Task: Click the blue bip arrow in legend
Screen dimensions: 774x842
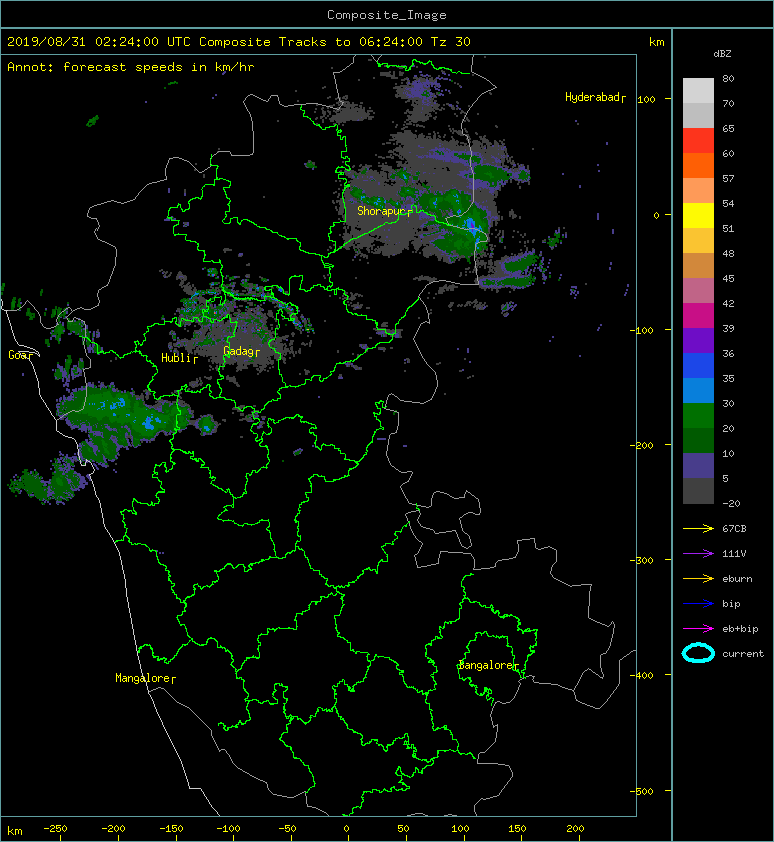Action: 698,604
